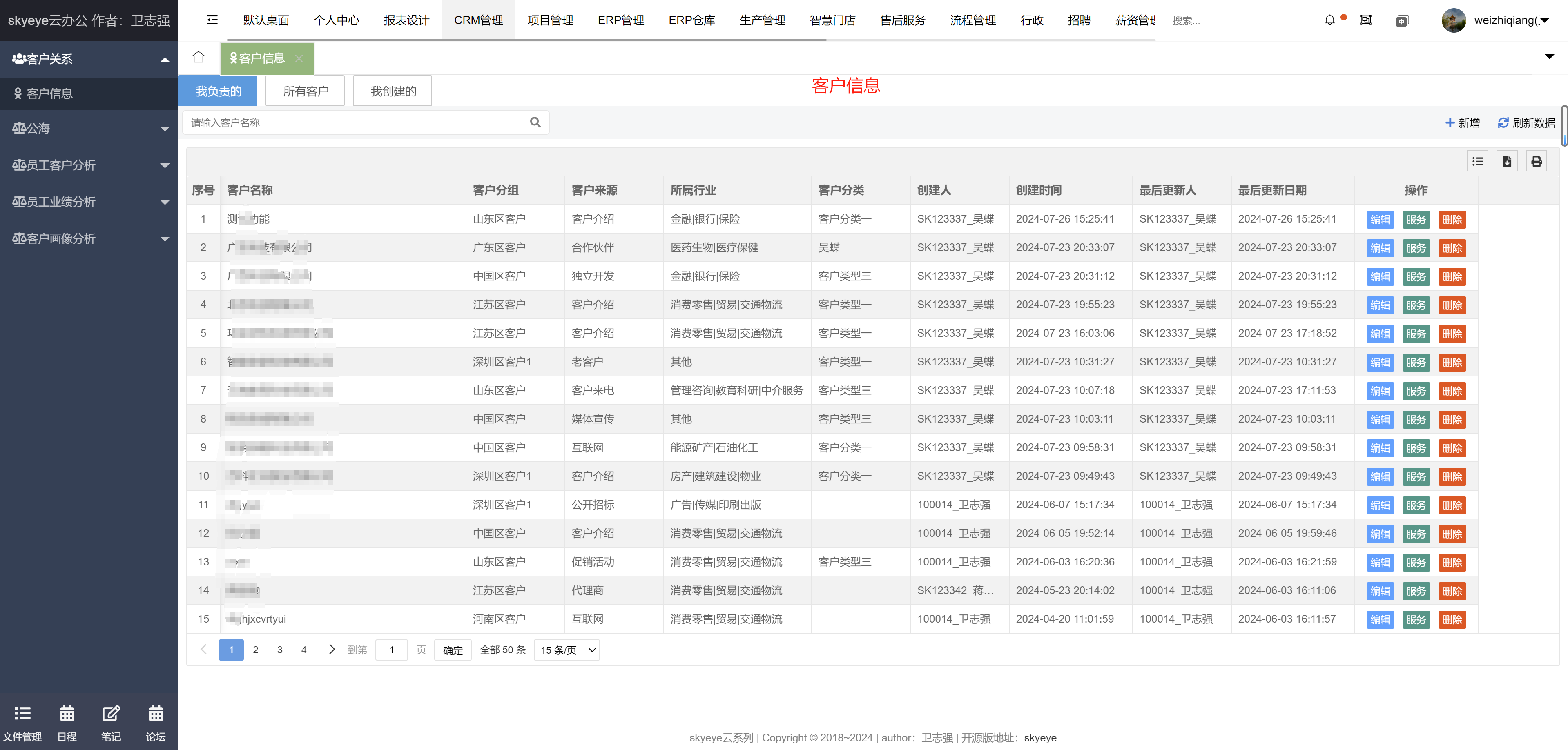Click the search magnifier icon
The width and height of the screenshot is (1568, 750).
tap(535, 122)
